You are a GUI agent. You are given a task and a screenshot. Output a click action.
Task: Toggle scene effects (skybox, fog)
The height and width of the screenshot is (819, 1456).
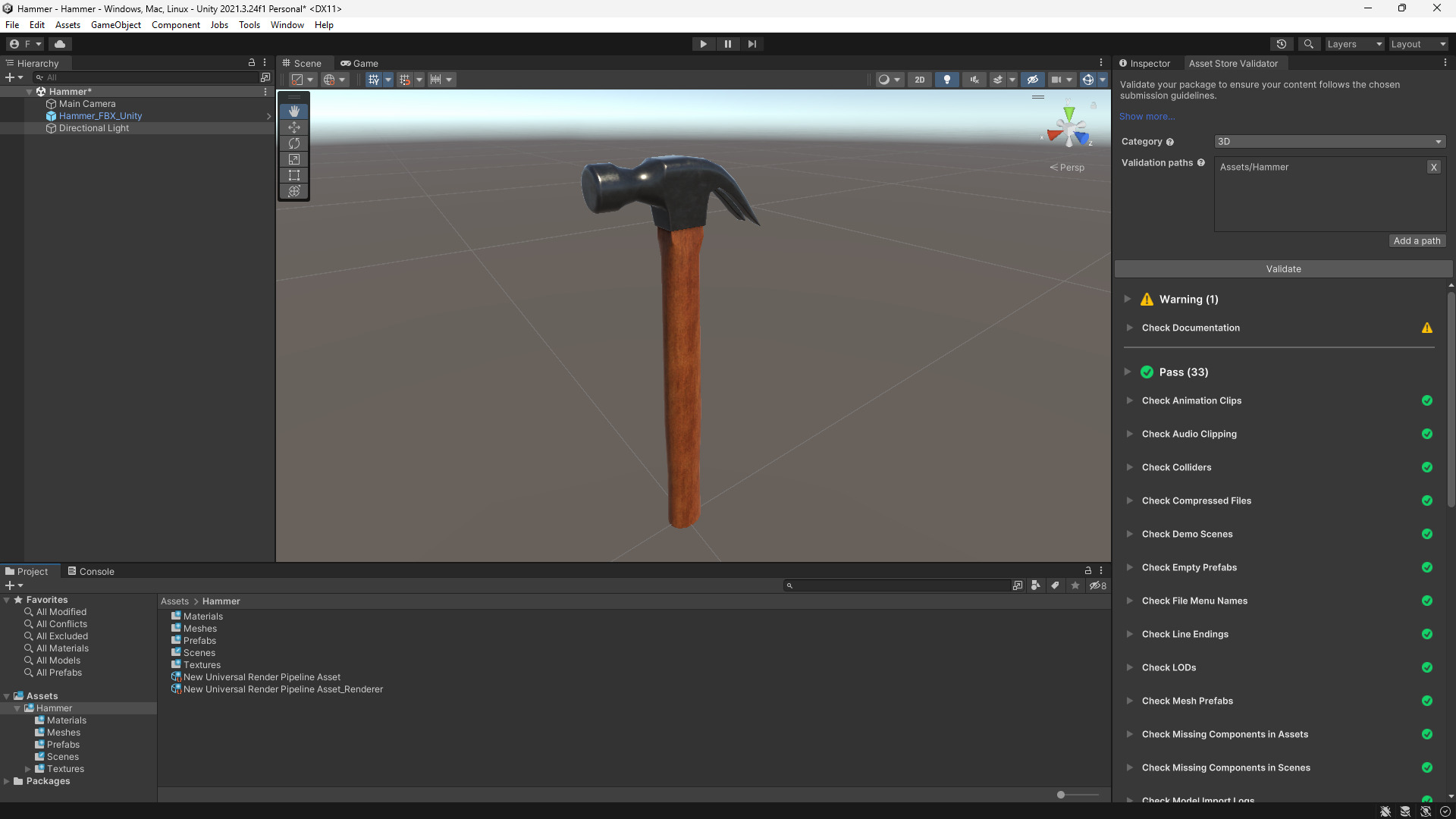[998, 80]
